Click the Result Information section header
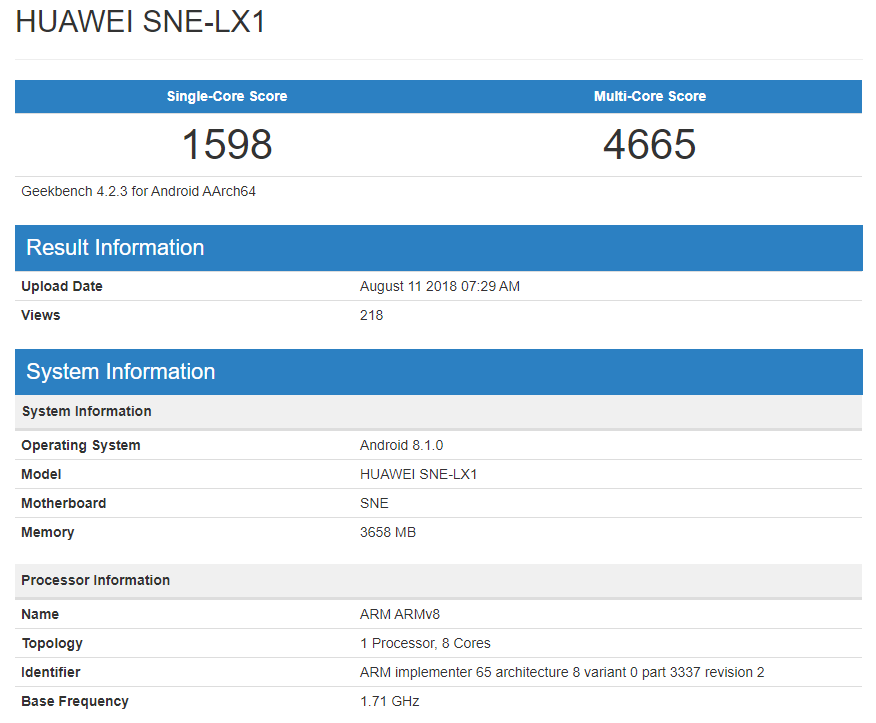This screenshot has height=723, width=876. tap(439, 248)
